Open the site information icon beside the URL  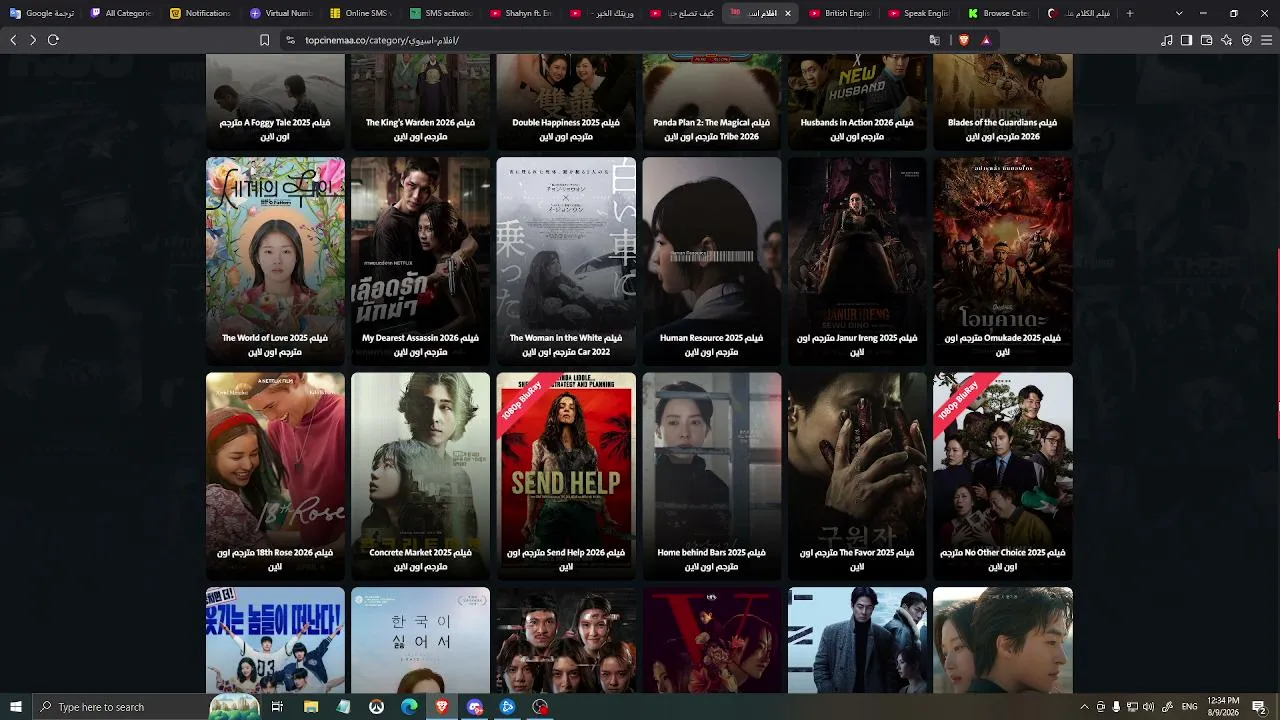pos(290,40)
